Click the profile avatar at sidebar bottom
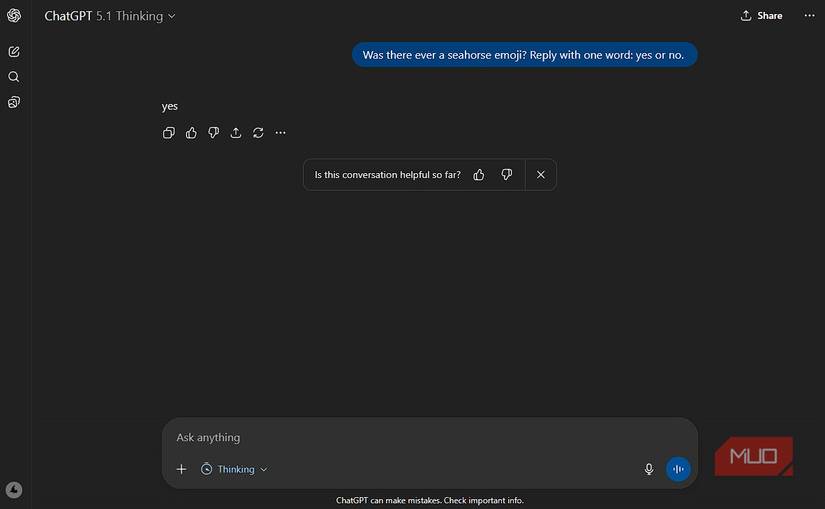 14,490
